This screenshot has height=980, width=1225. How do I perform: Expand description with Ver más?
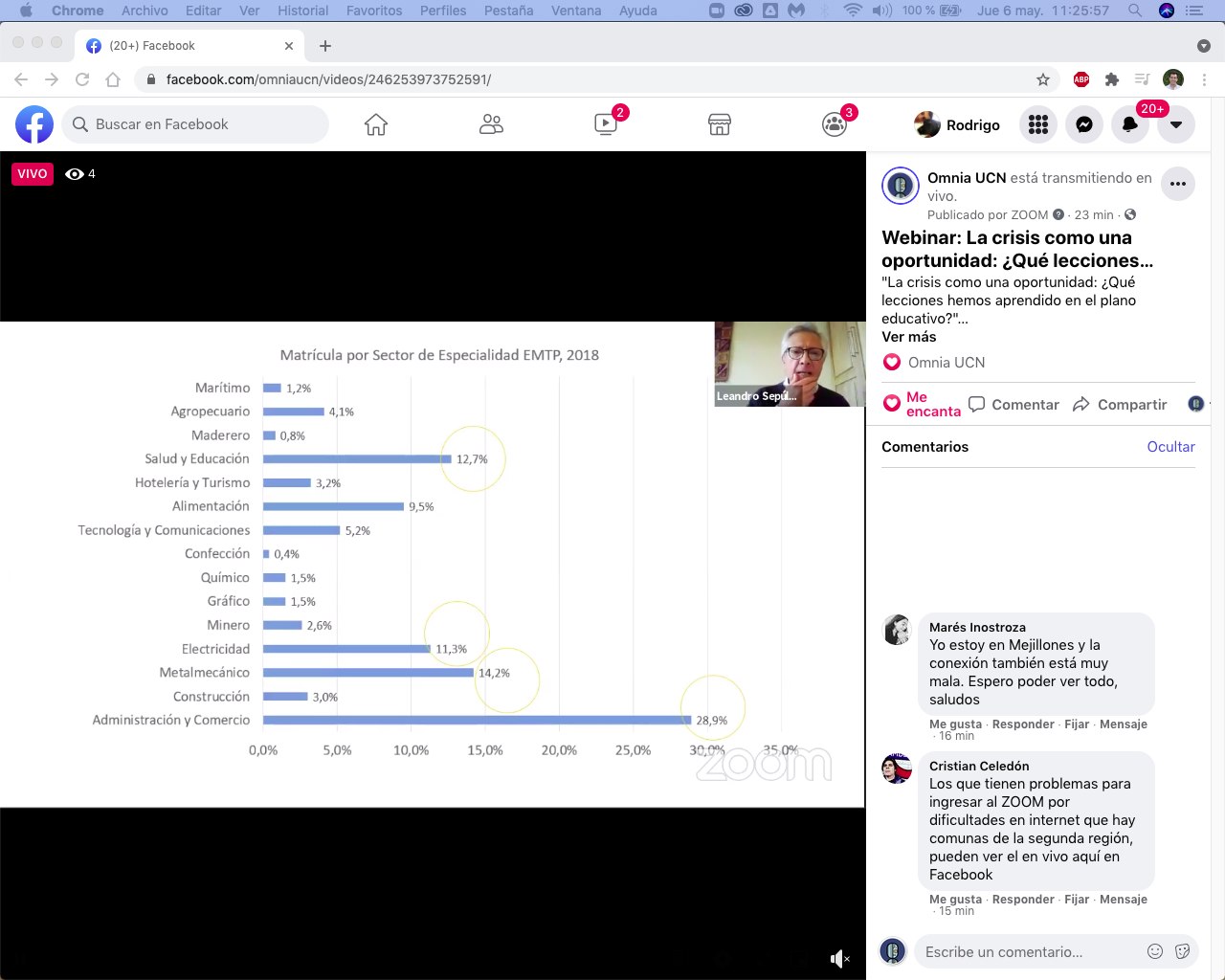click(x=908, y=337)
